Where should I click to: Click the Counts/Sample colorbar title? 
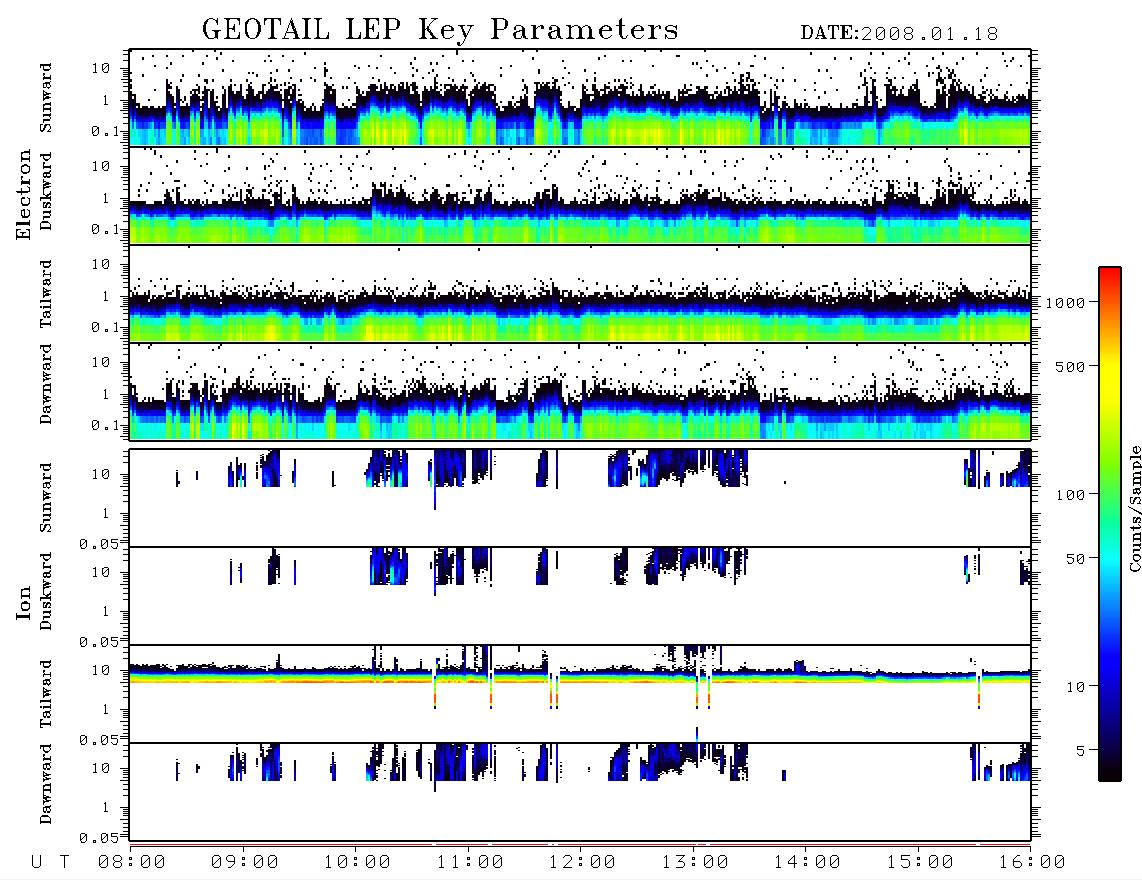click(x=1134, y=508)
